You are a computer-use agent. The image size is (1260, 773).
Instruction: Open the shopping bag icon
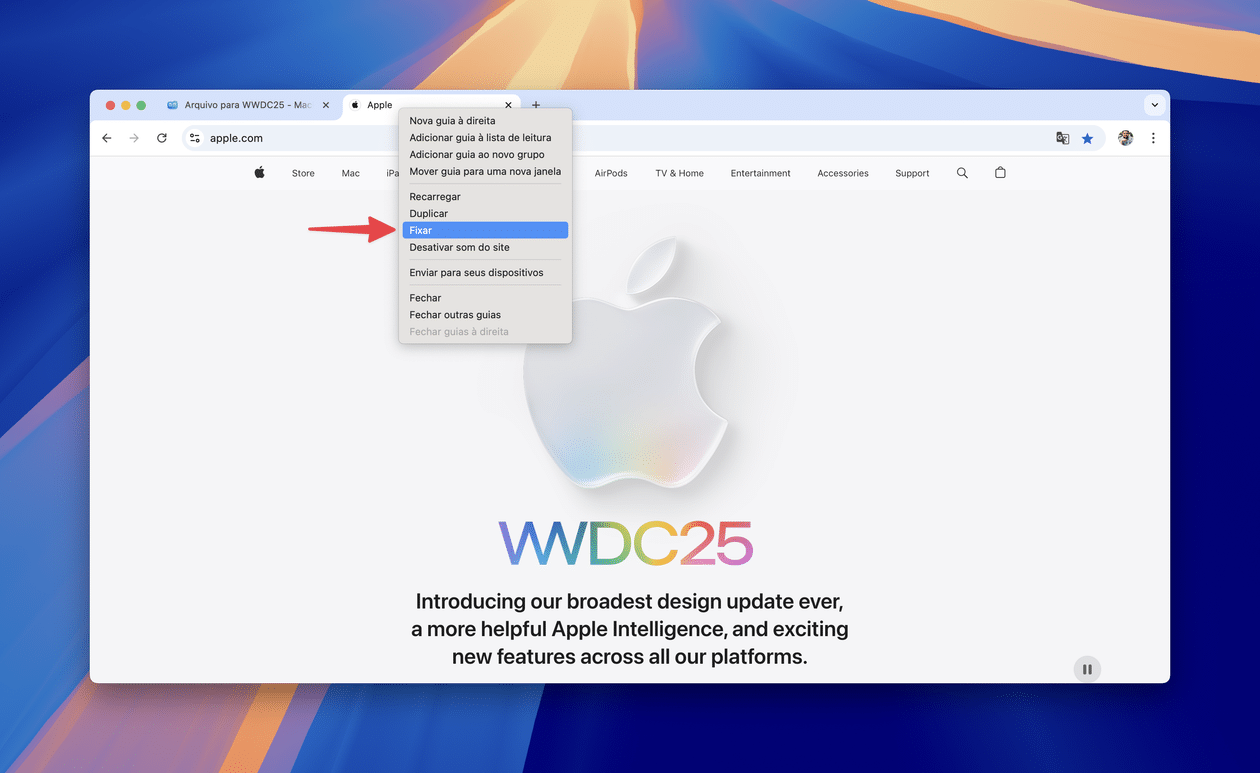tap(1000, 173)
